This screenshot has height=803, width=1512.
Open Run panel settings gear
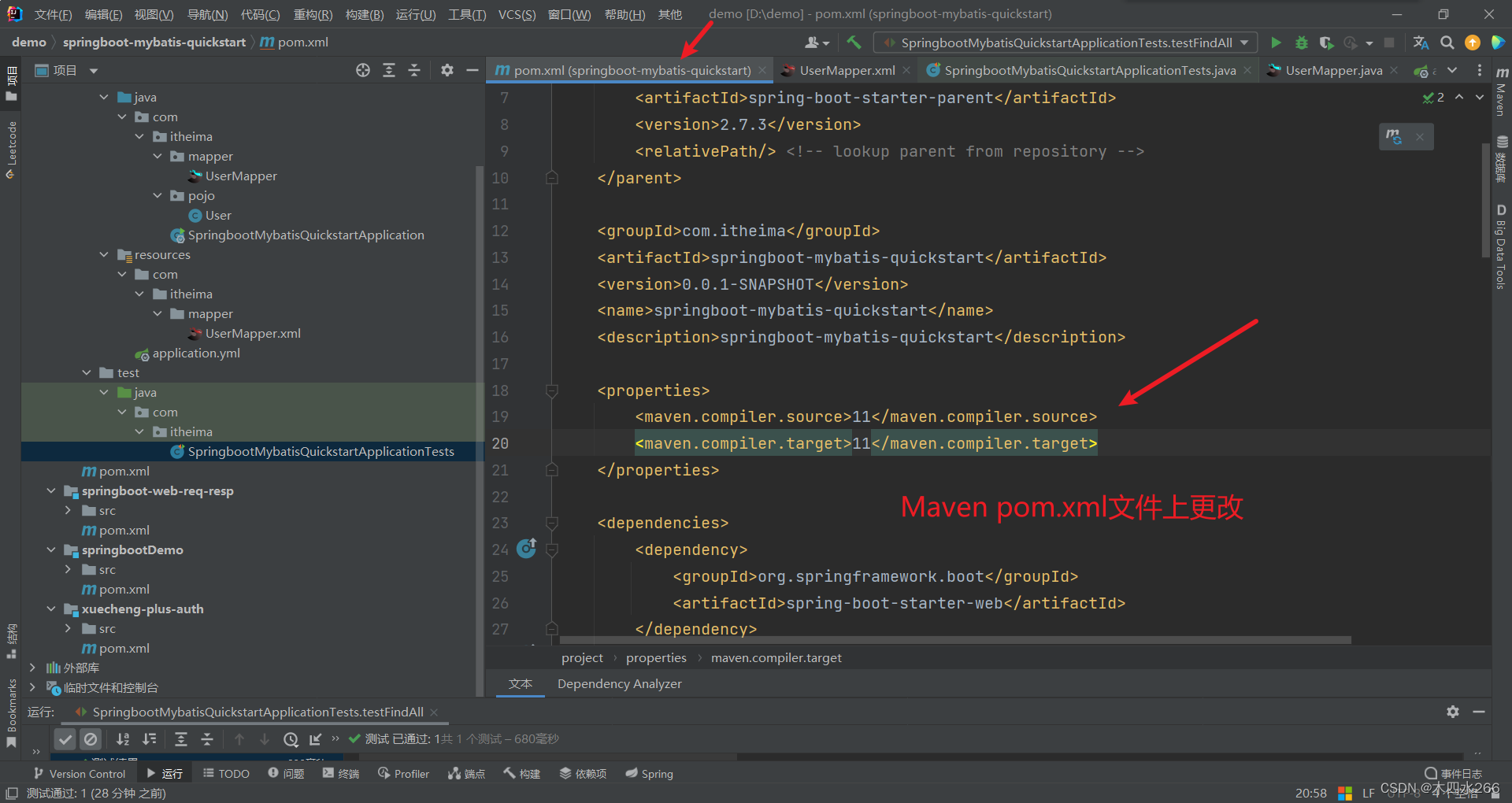click(1453, 712)
